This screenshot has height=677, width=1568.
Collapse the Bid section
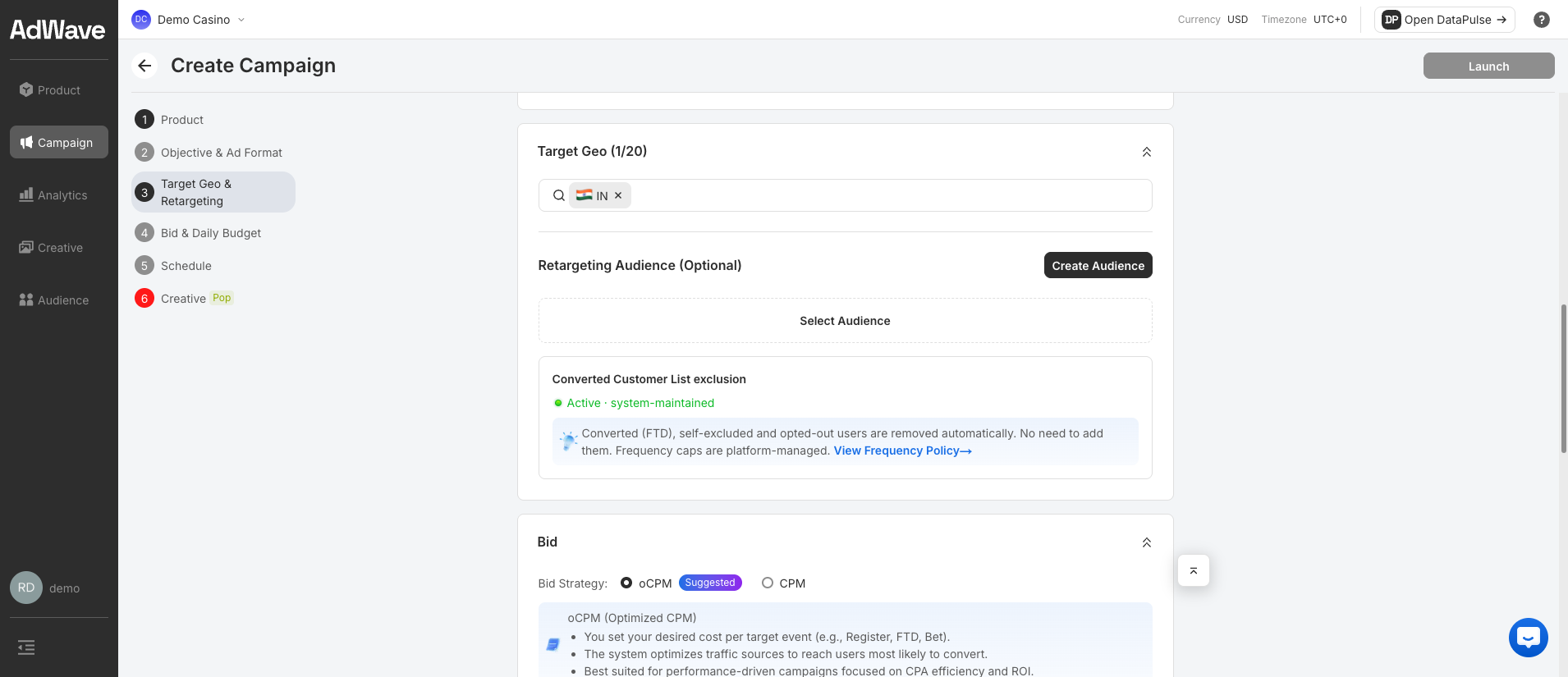(x=1147, y=542)
